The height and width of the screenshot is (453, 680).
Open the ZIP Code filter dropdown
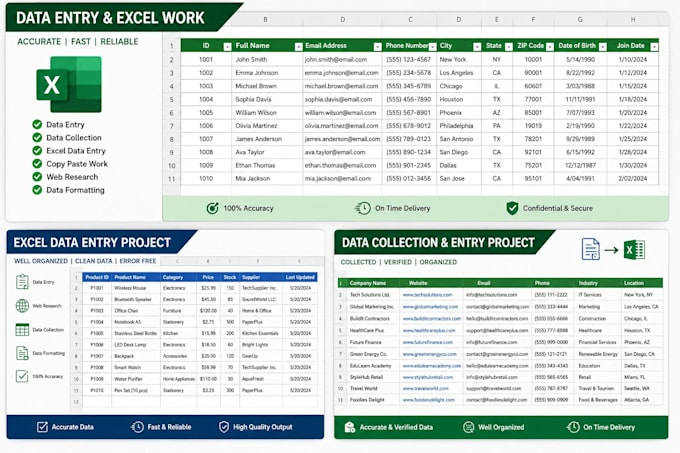[x=550, y=47]
